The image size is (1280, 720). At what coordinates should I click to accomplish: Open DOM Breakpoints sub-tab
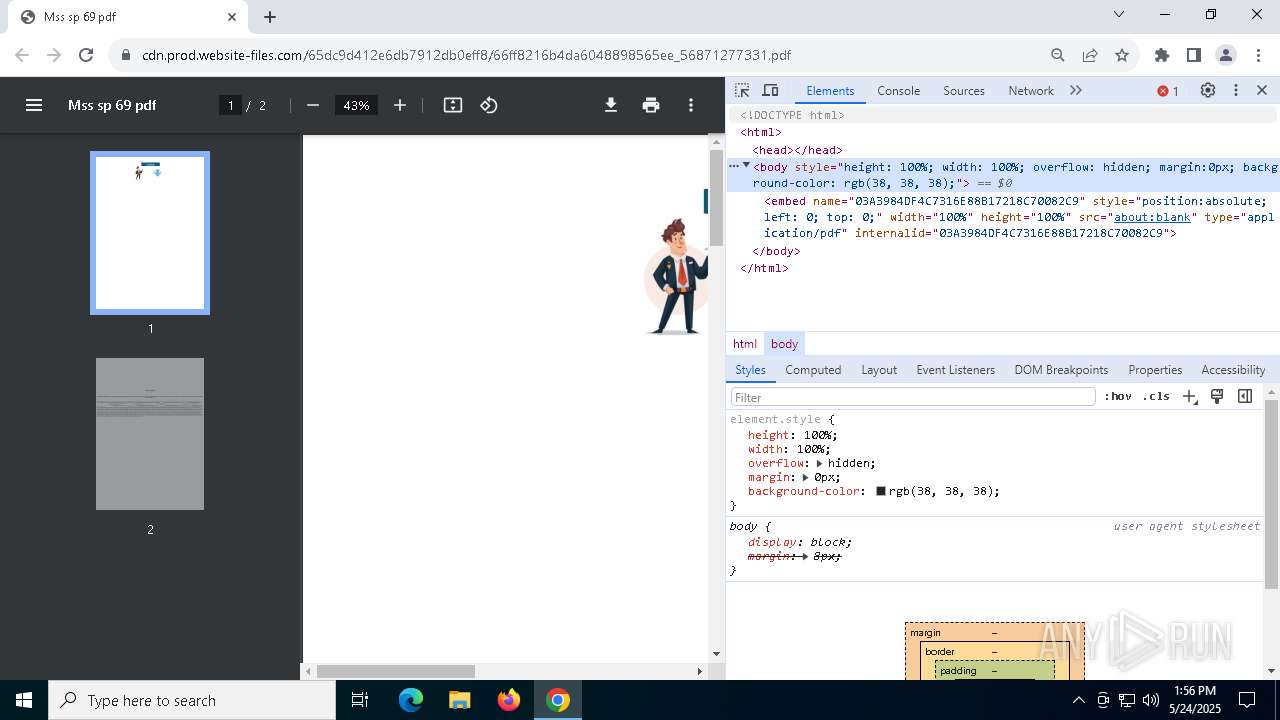[x=1061, y=369]
